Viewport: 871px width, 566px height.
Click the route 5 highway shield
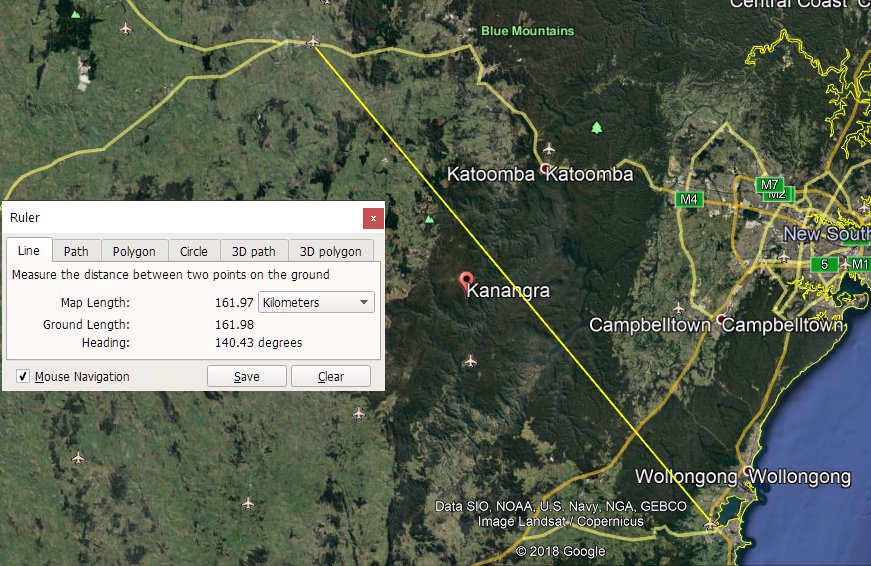(x=825, y=264)
